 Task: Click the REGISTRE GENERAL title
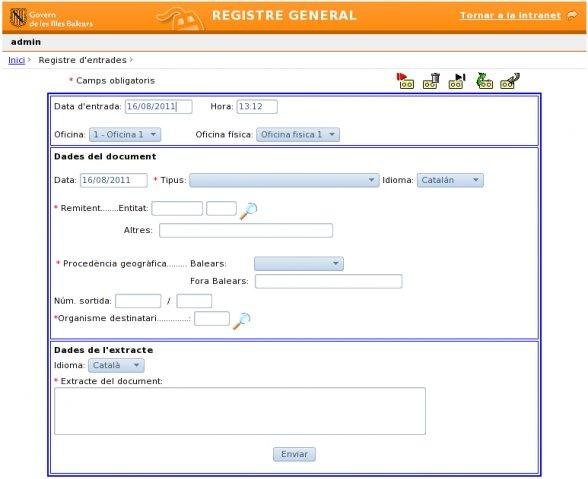click(284, 15)
